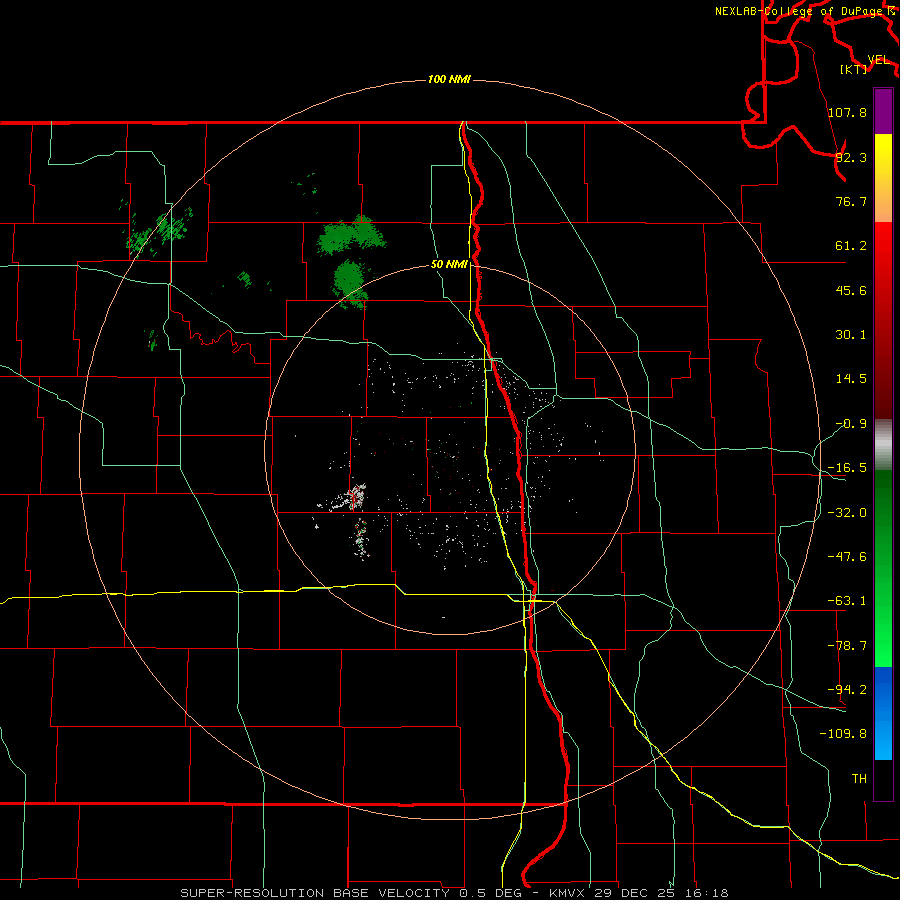The height and width of the screenshot is (900, 900).
Task: Click the -94.2 velocity scale value
Action: click(x=847, y=689)
